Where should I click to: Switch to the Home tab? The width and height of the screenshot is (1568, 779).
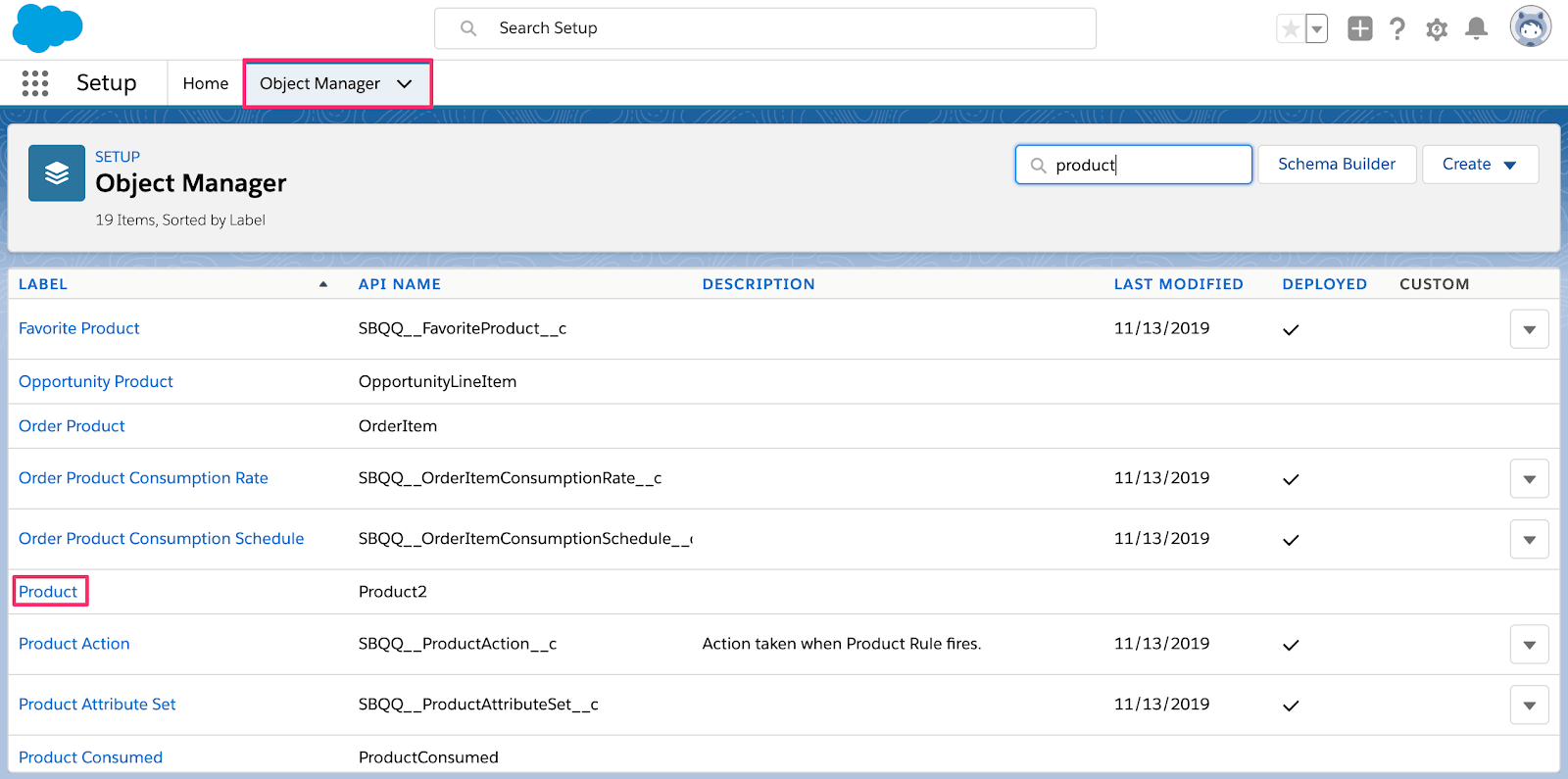tap(206, 83)
